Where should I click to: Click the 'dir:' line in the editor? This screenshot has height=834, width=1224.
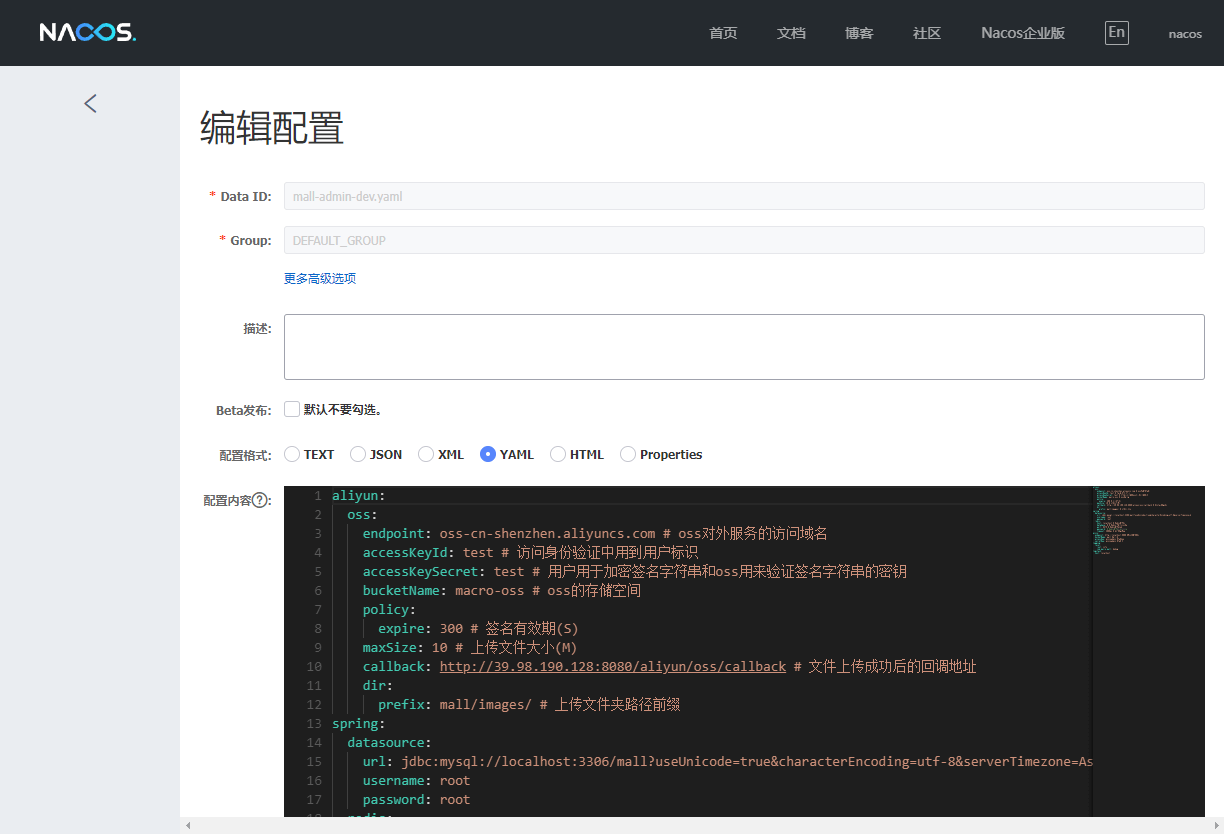tap(377, 685)
